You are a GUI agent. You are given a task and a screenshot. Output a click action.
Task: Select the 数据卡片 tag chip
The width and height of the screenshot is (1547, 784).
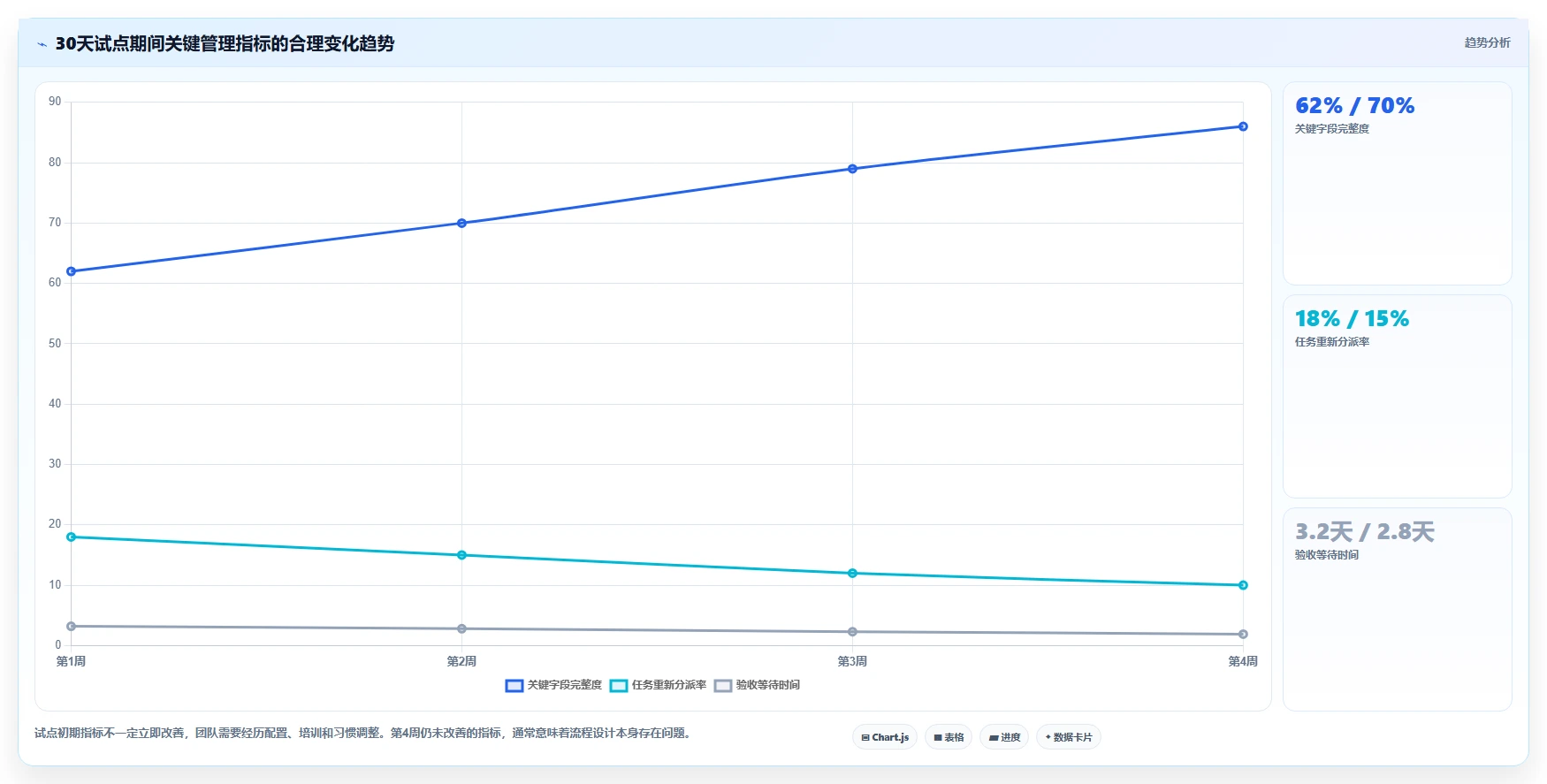[1069, 737]
